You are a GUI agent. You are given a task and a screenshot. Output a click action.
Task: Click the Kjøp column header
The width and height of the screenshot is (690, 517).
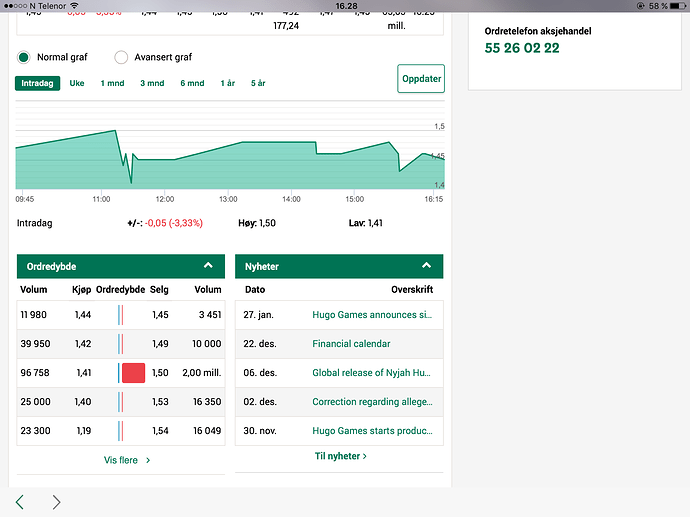[x=81, y=290]
